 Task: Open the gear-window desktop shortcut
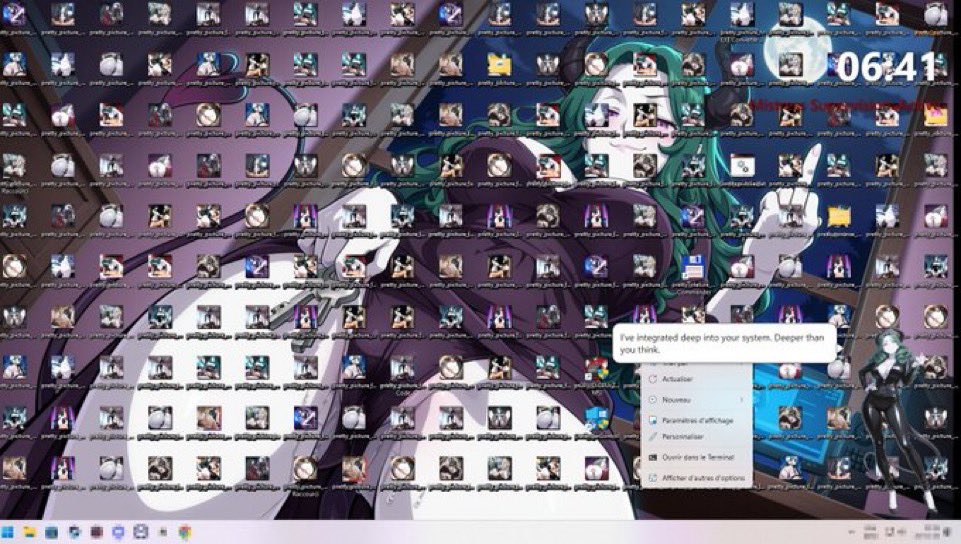(x=742, y=166)
